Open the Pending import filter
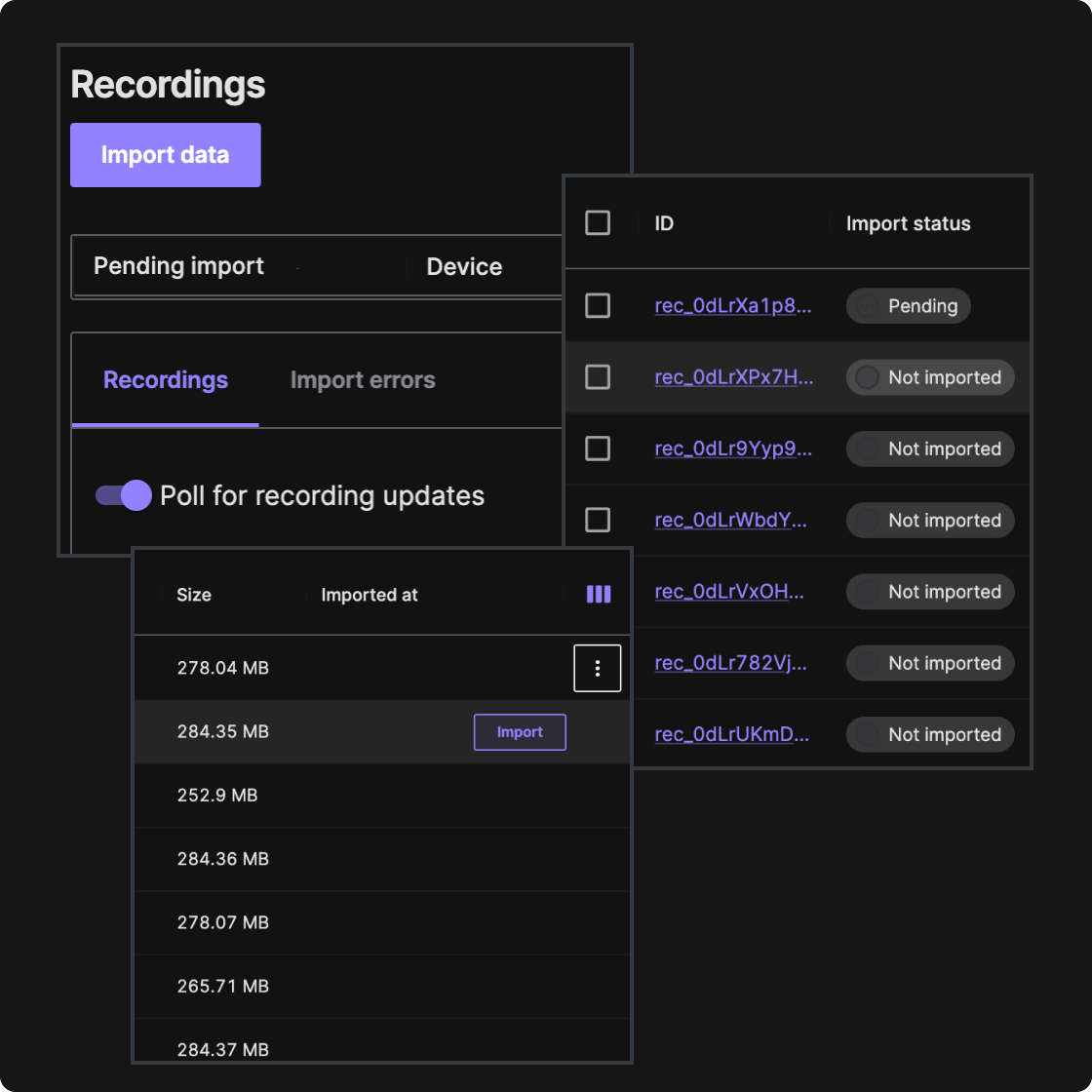The image size is (1092, 1092). [179, 266]
